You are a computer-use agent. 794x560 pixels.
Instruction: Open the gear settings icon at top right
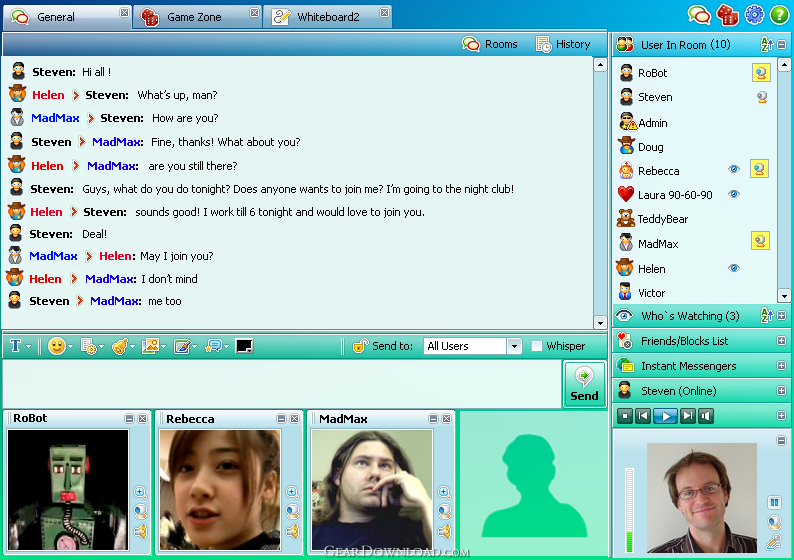(754, 15)
